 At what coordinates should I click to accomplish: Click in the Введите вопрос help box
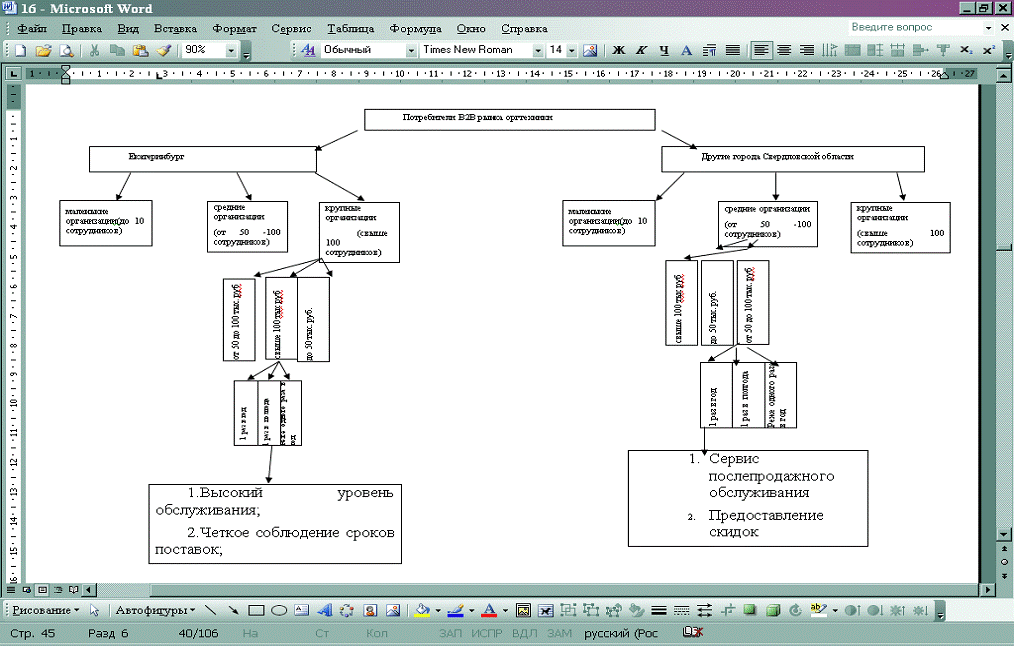tap(912, 28)
